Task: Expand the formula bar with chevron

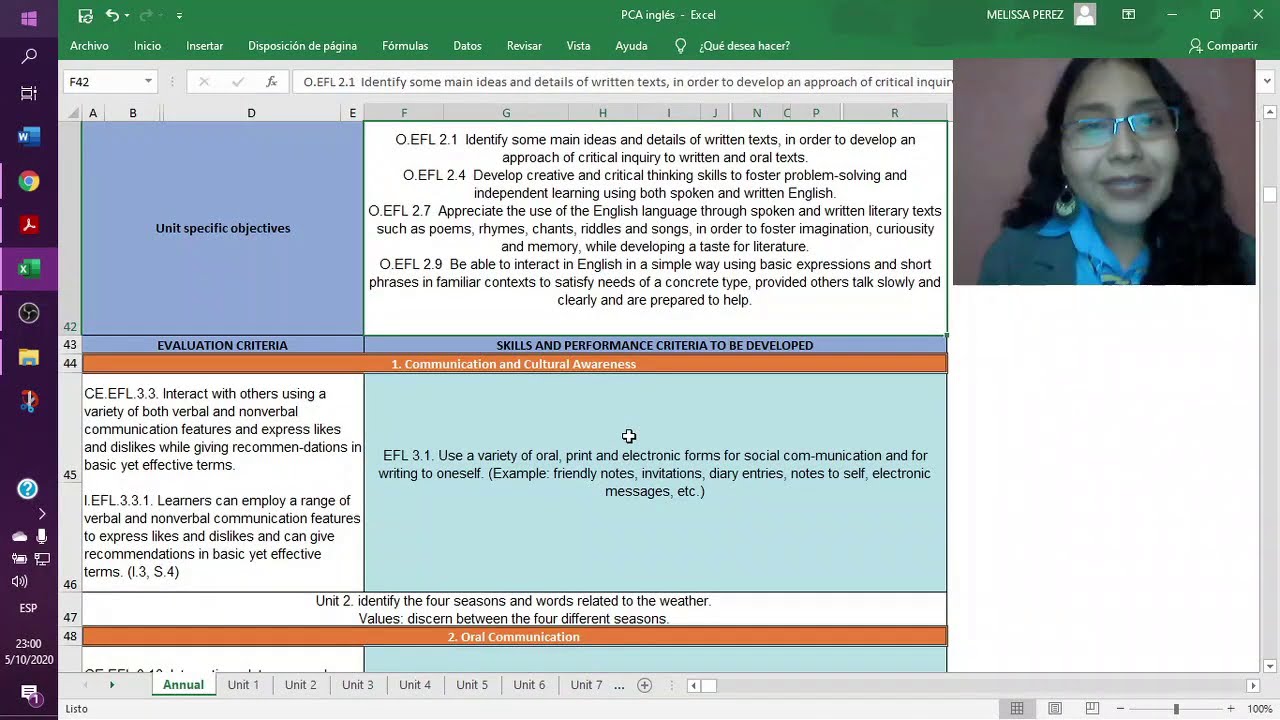Action: point(1268,82)
